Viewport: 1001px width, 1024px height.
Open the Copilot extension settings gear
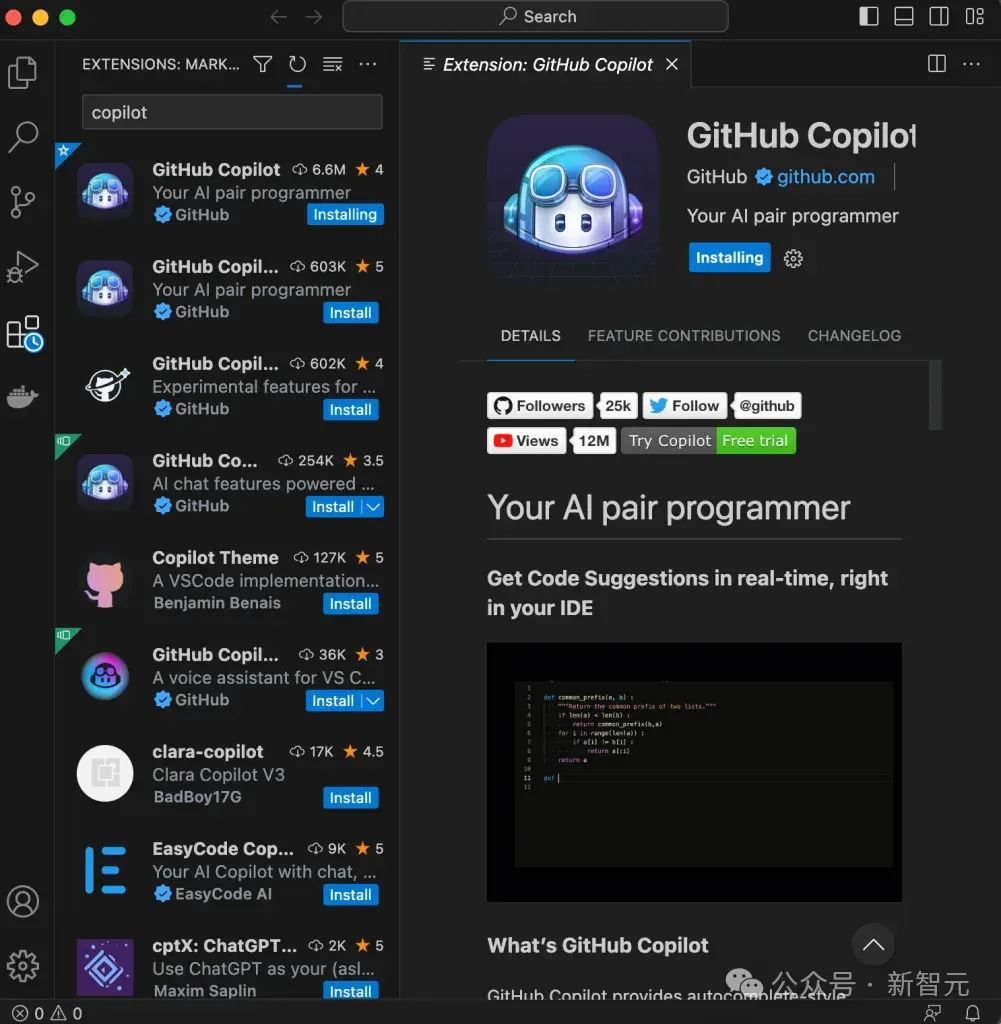tap(793, 259)
